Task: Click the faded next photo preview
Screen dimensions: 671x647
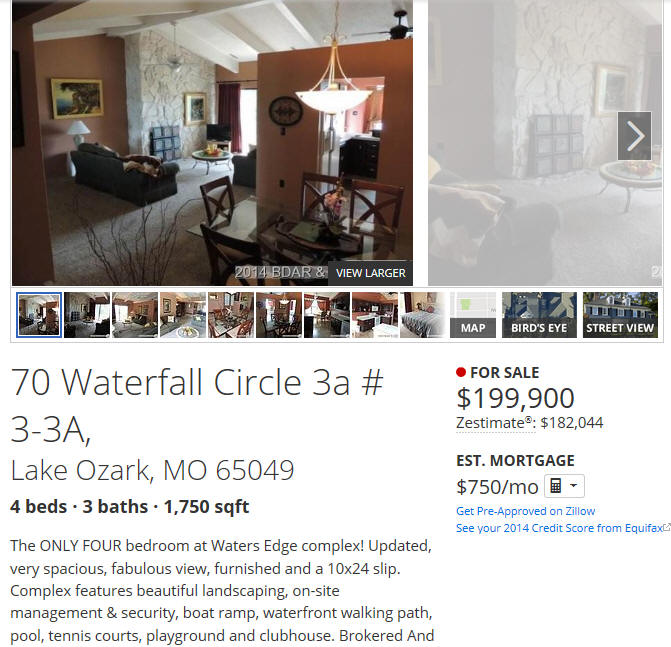Action: pyautogui.click(x=545, y=142)
